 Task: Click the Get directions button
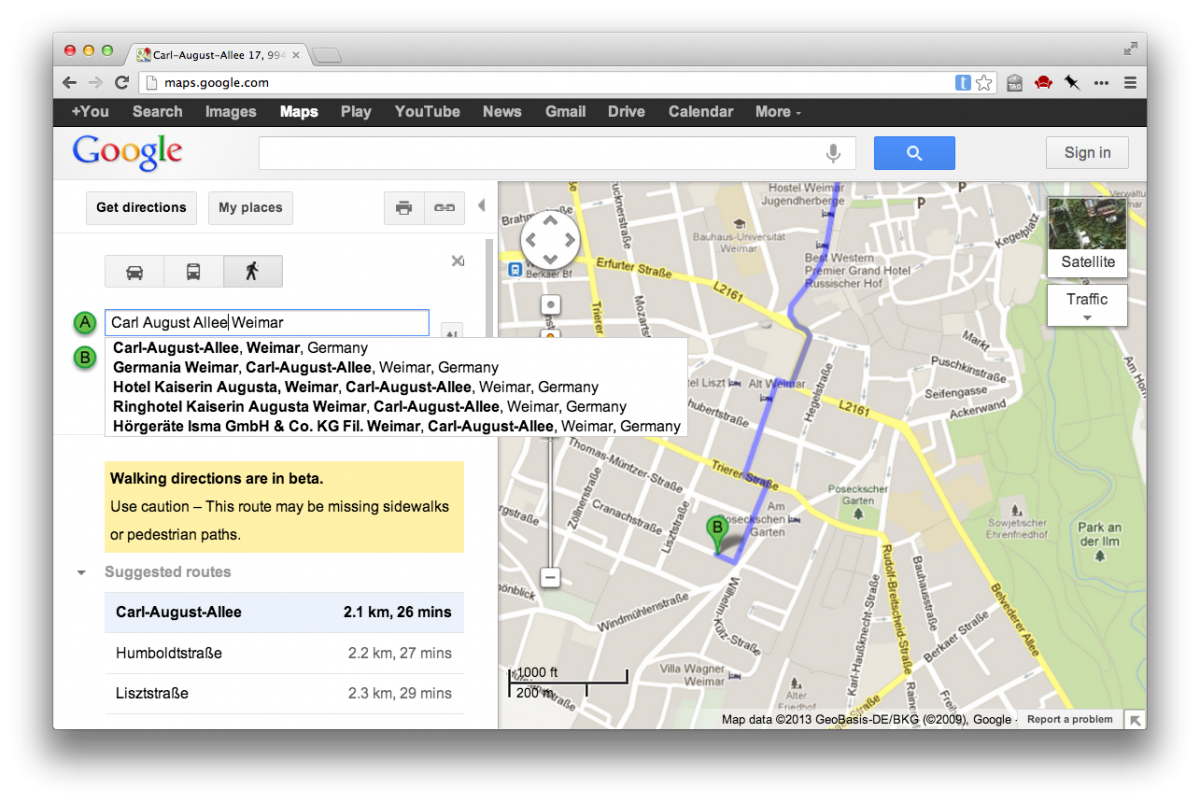point(141,208)
